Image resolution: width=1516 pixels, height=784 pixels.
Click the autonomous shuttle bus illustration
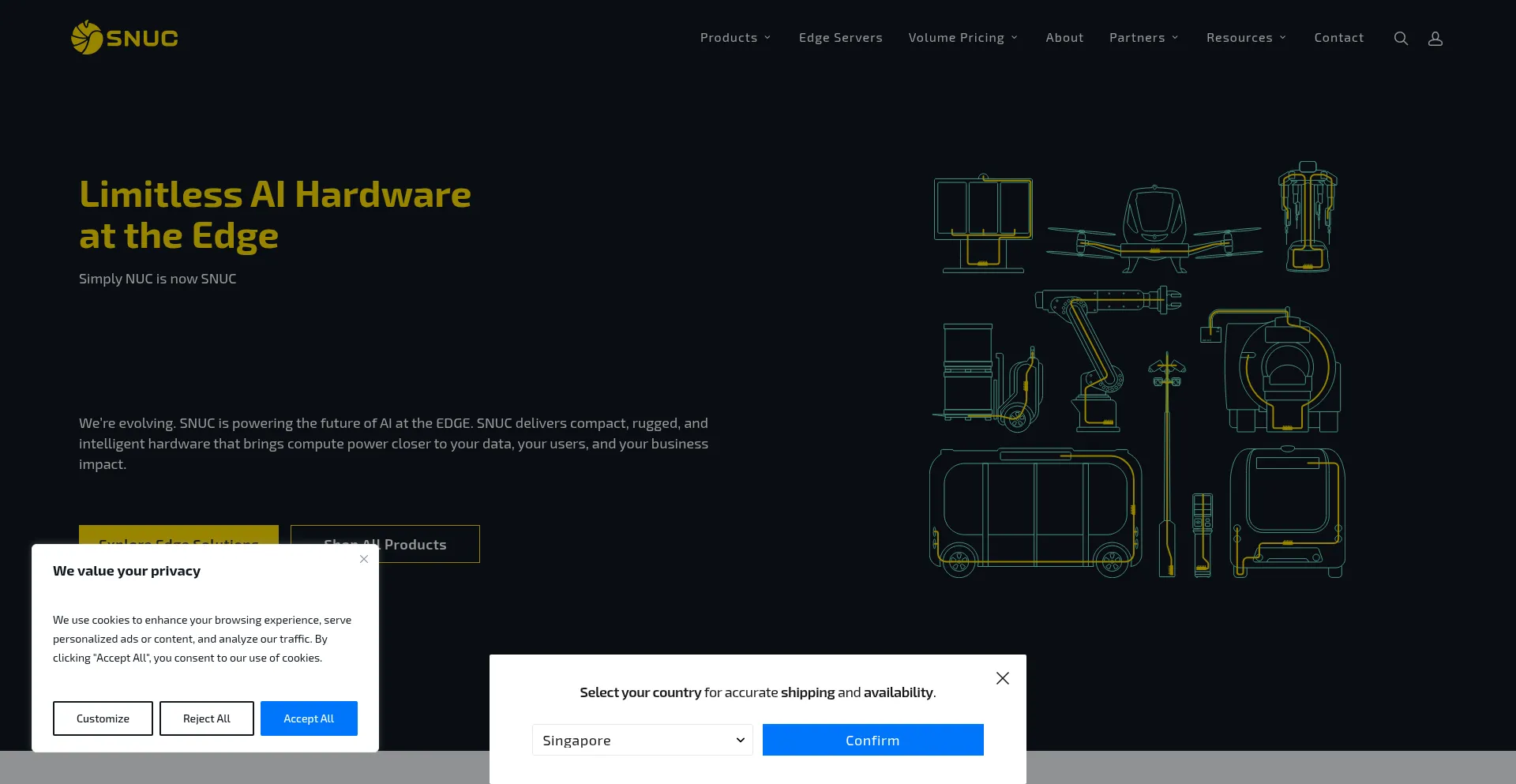[1036, 513]
